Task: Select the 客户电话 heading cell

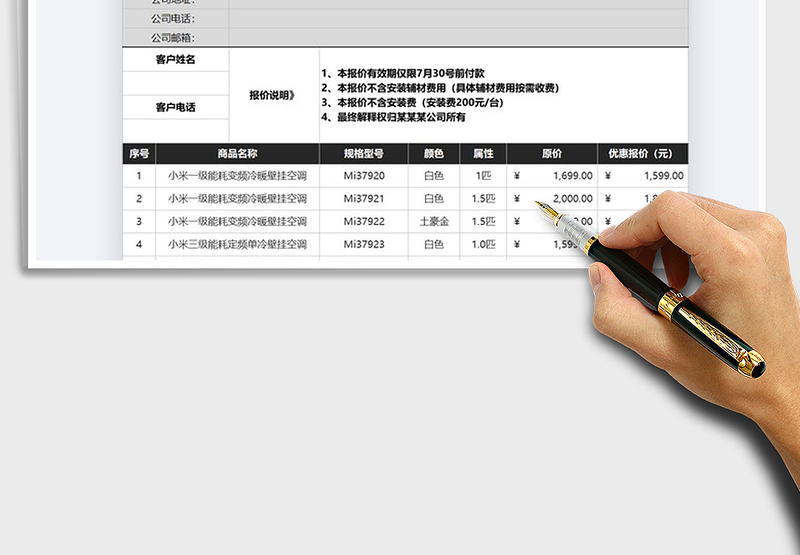Action: 176,107
